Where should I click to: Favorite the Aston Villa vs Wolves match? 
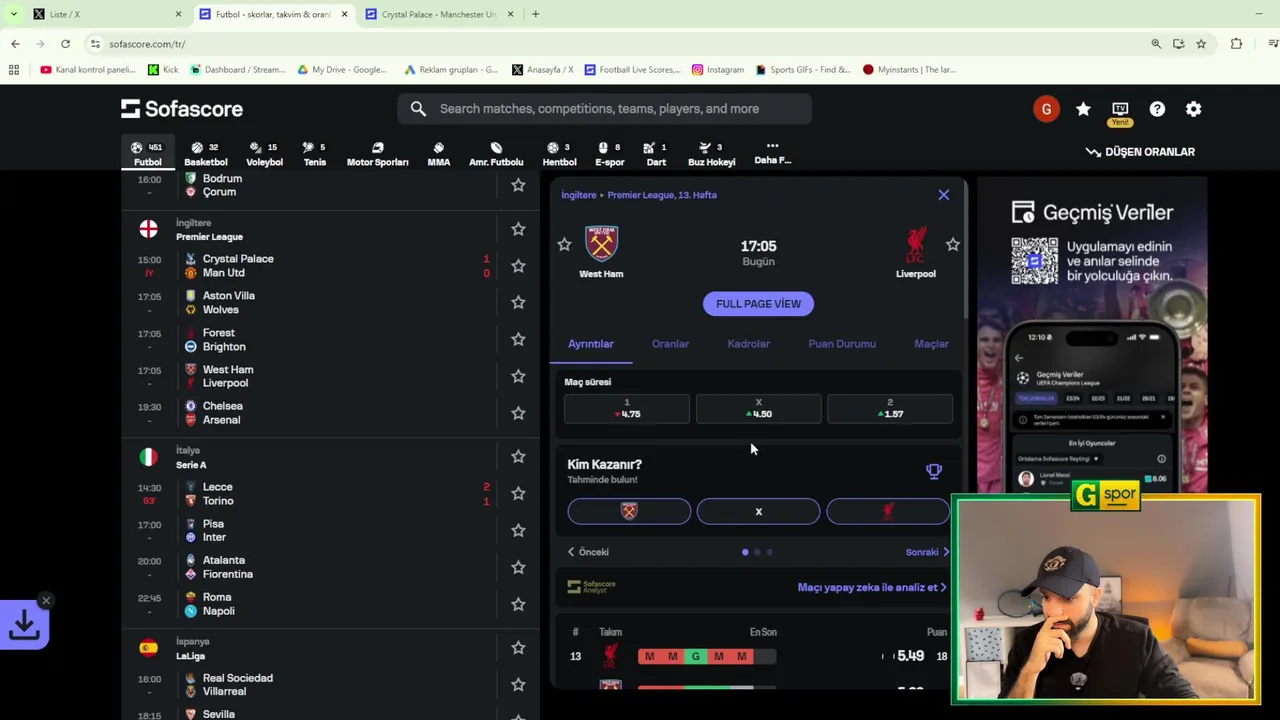518,302
